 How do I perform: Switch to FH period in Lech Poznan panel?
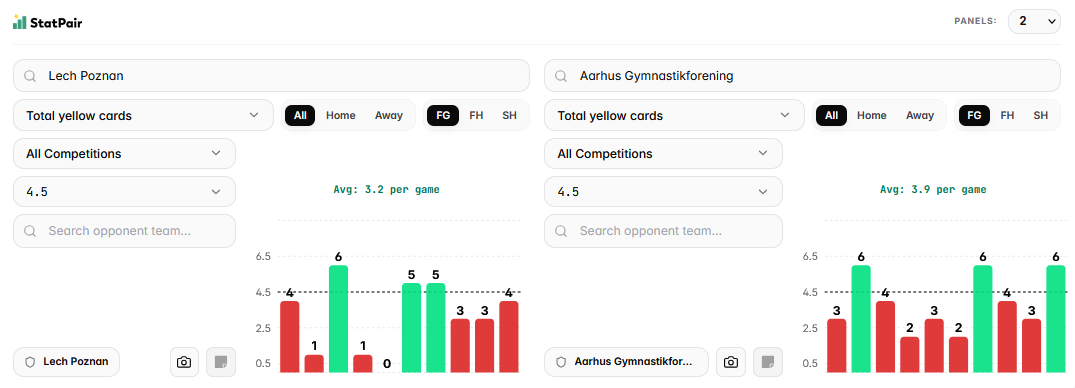(x=476, y=115)
